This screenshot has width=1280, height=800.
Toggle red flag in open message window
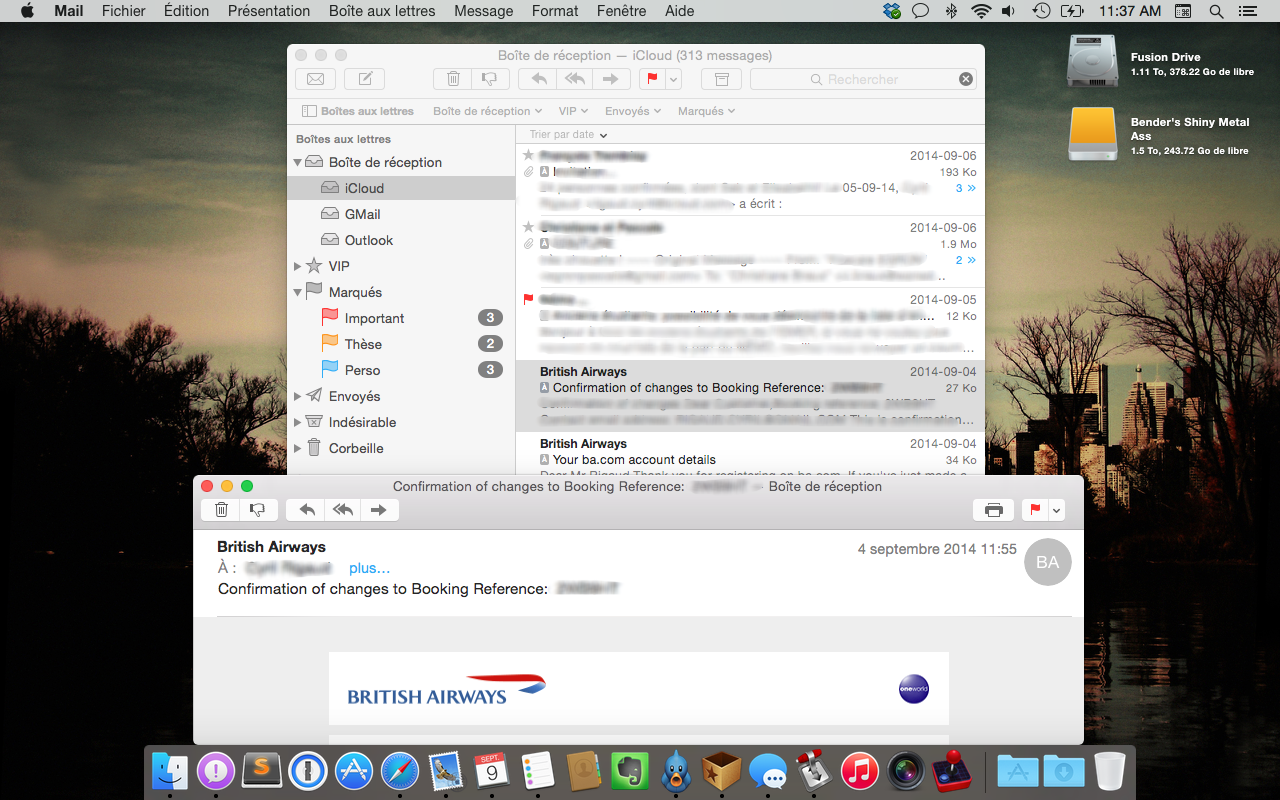[x=1034, y=510]
